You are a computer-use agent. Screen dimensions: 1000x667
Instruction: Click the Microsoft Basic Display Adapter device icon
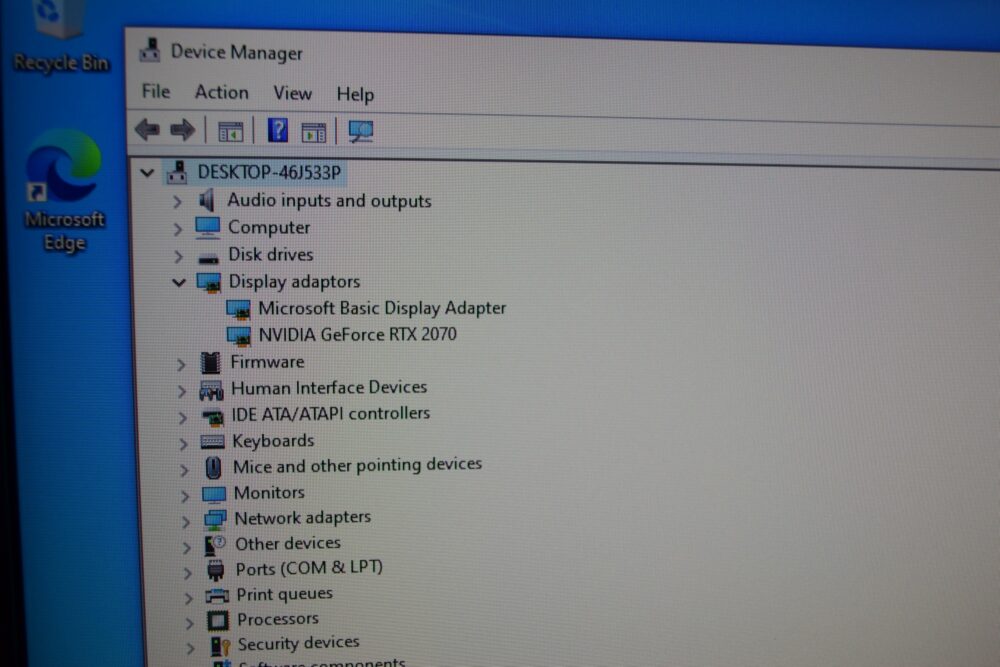(239, 310)
